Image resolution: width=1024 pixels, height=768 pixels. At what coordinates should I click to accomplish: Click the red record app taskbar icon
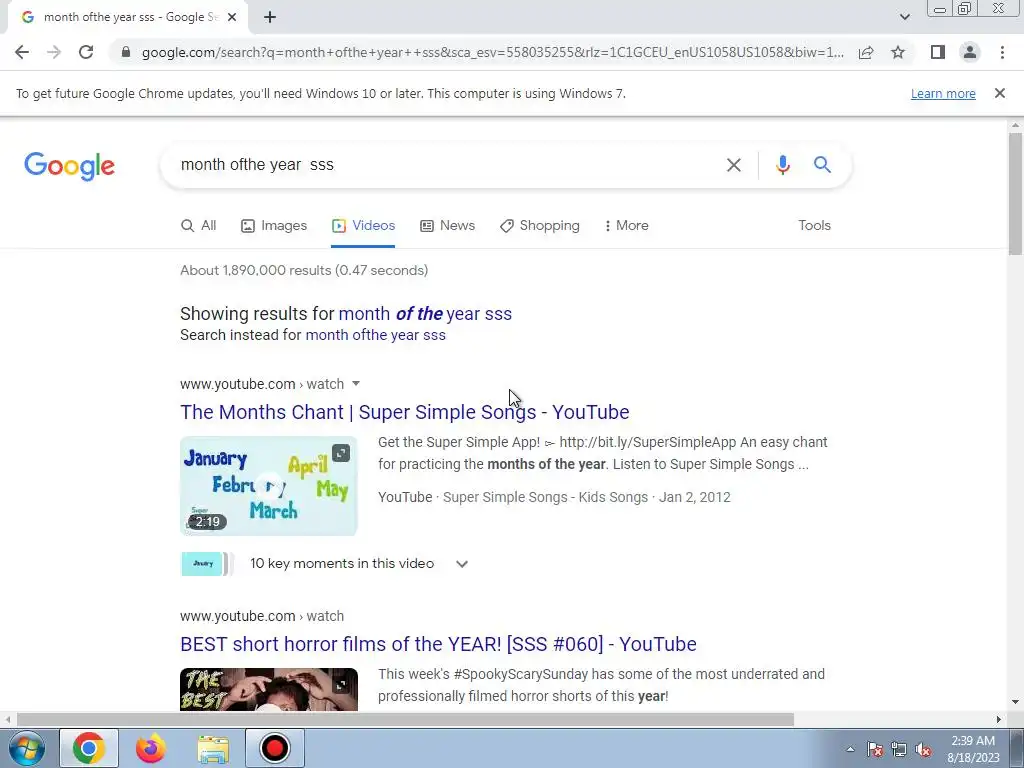point(274,748)
